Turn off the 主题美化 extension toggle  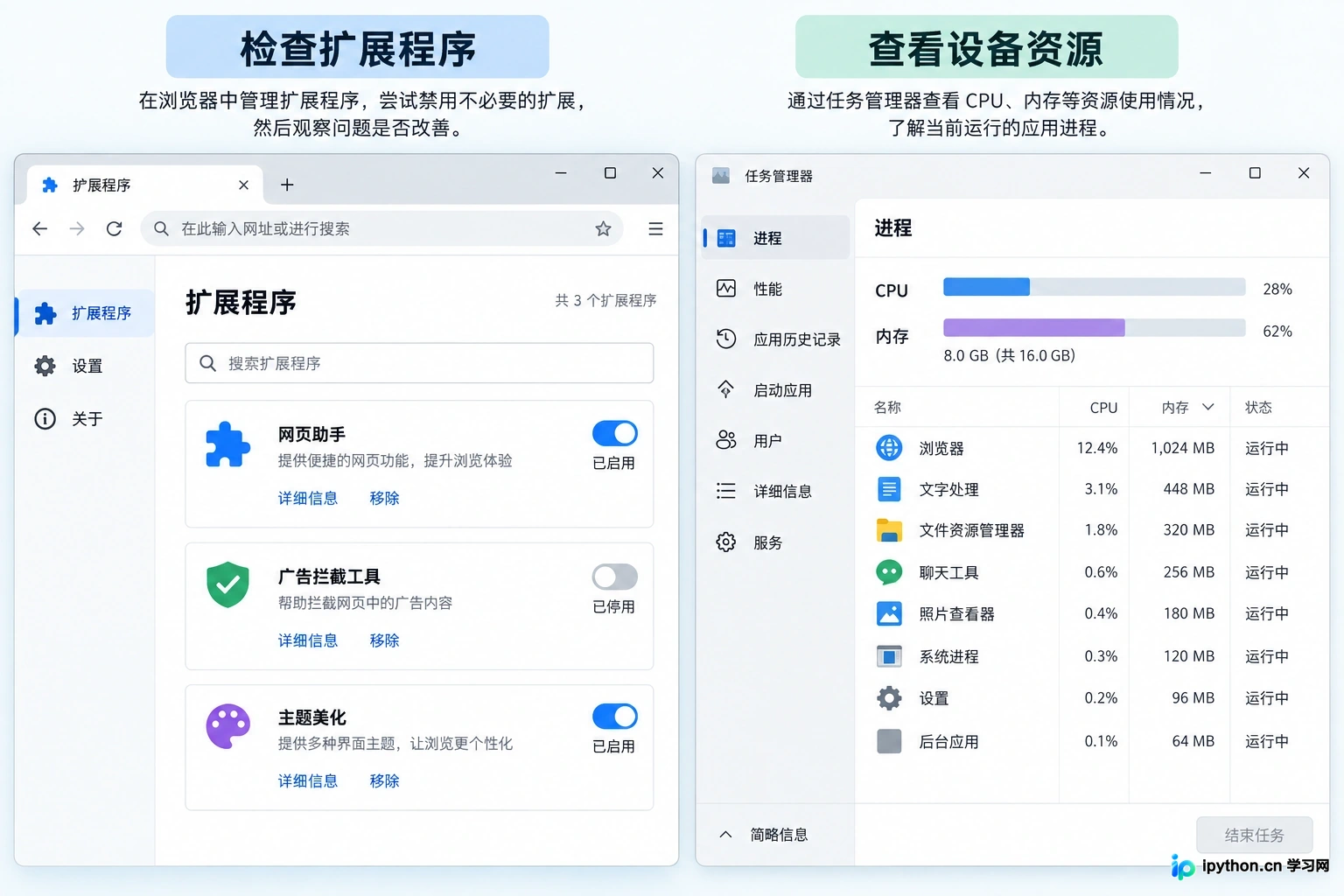[615, 717]
